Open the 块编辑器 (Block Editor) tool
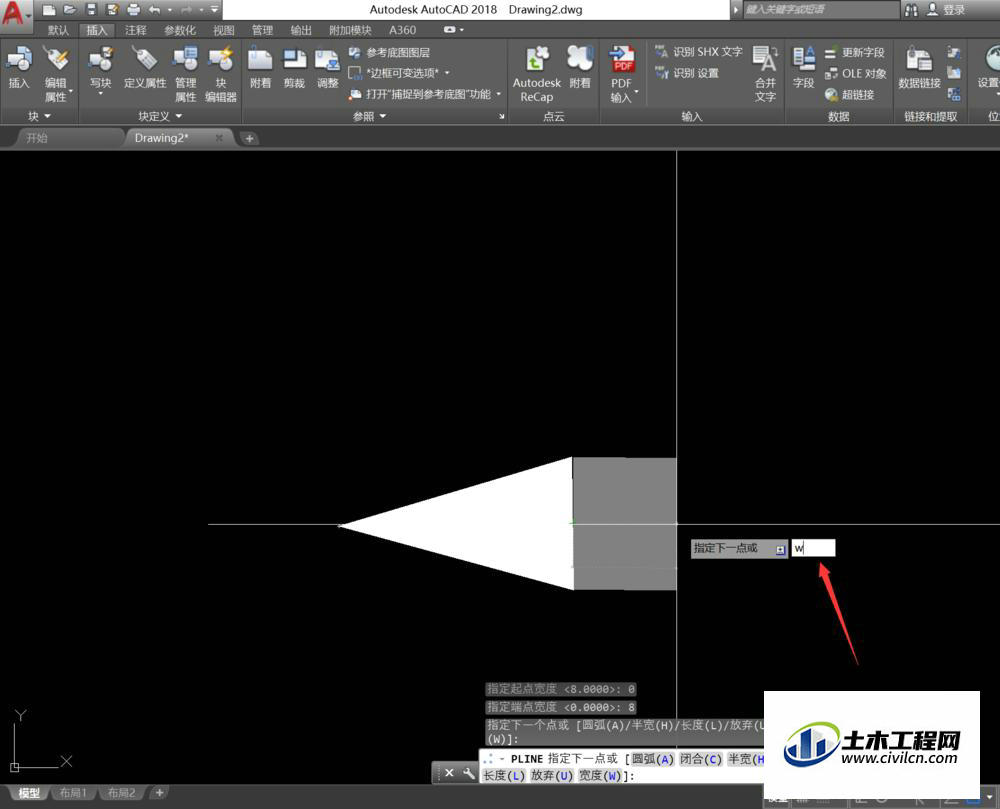Viewport: 1000px width, 809px height. tap(221, 74)
